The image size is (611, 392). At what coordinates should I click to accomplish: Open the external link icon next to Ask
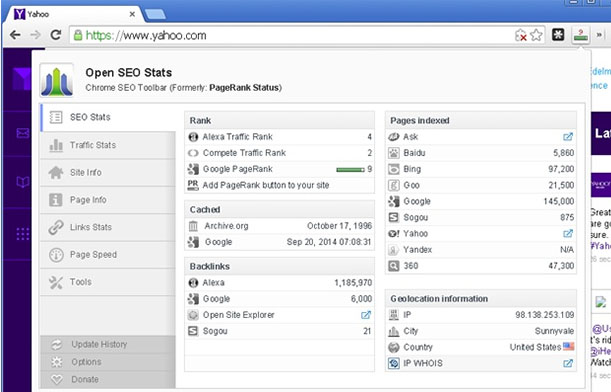568,137
